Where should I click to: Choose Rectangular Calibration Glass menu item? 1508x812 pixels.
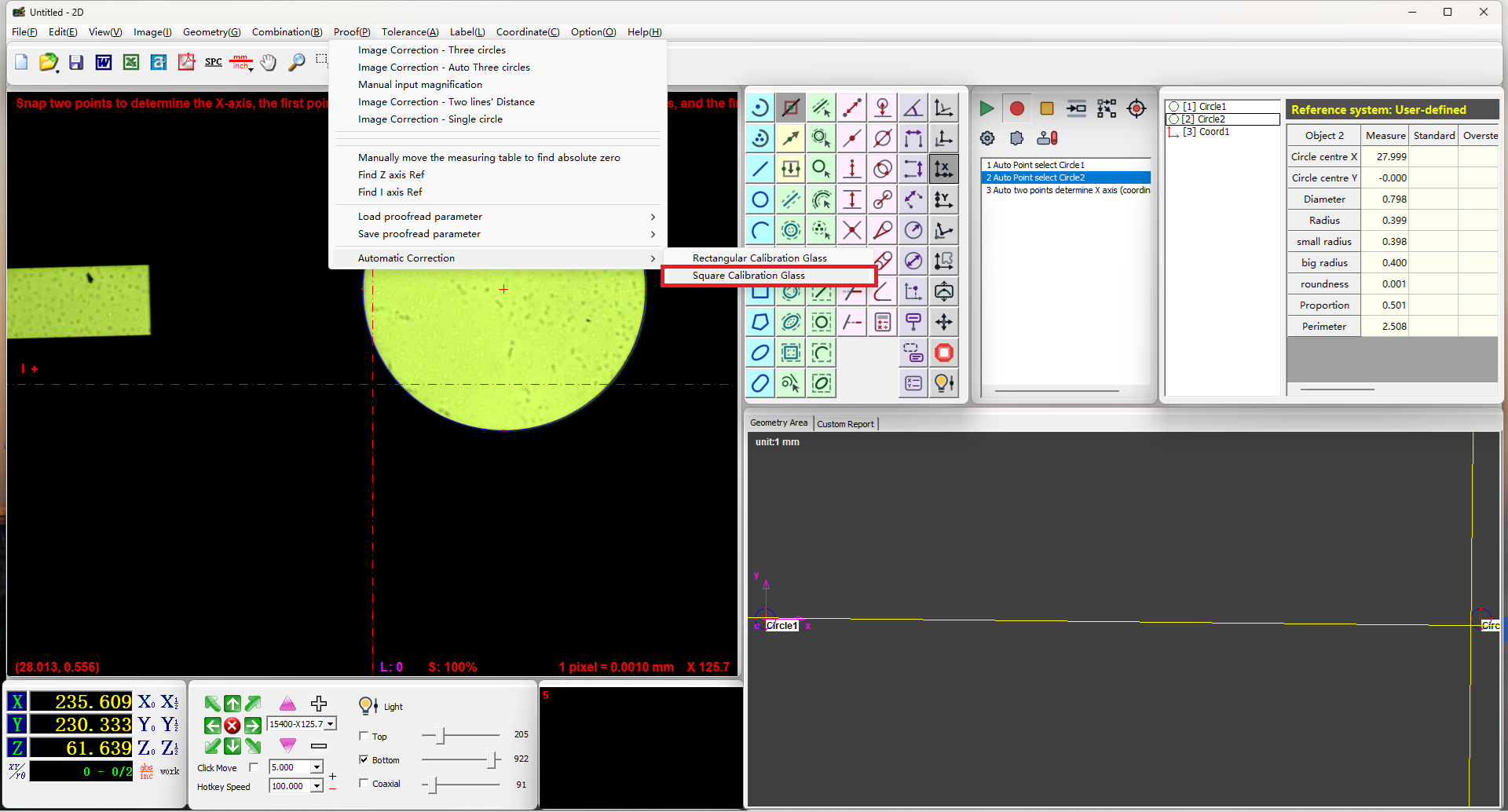click(x=769, y=258)
